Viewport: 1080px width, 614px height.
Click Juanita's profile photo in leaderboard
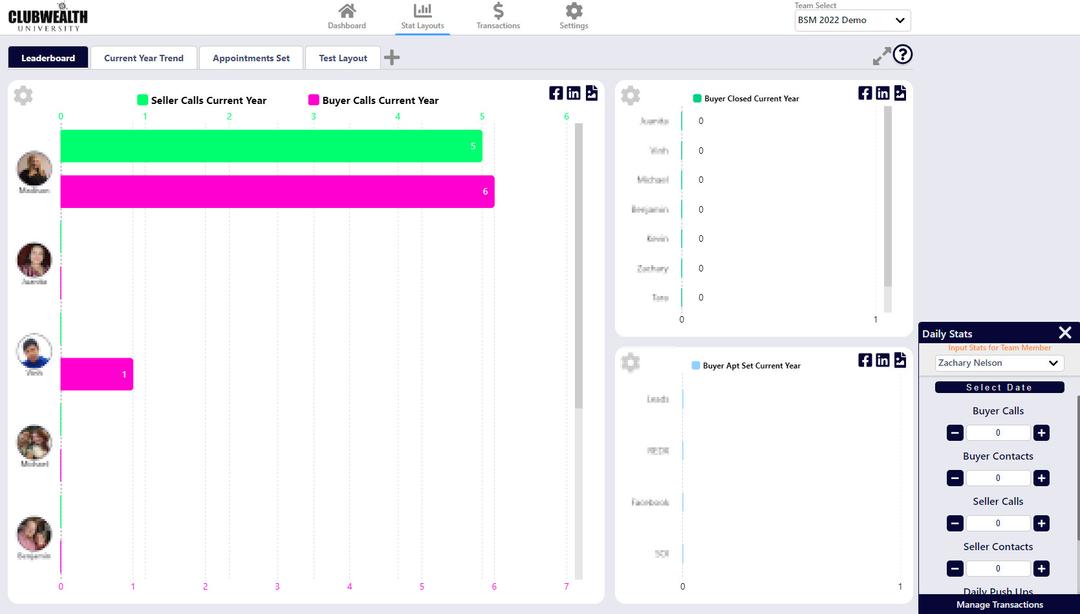click(34, 260)
